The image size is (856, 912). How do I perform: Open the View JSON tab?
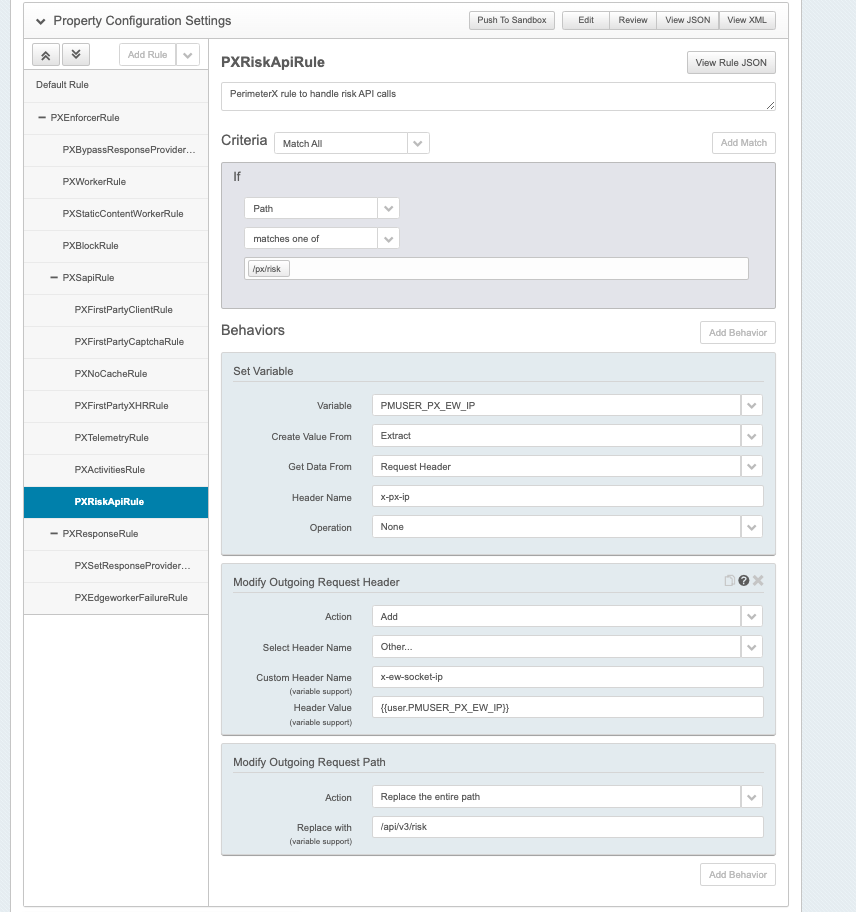[687, 20]
